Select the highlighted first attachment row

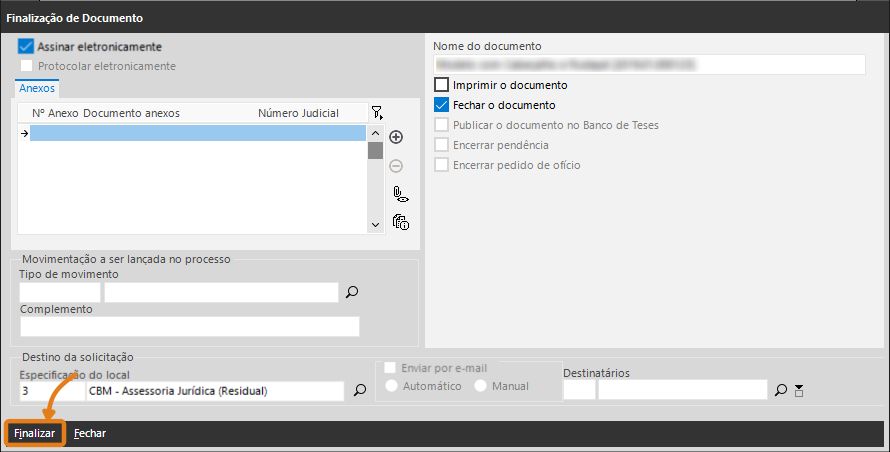click(x=198, y=133)
